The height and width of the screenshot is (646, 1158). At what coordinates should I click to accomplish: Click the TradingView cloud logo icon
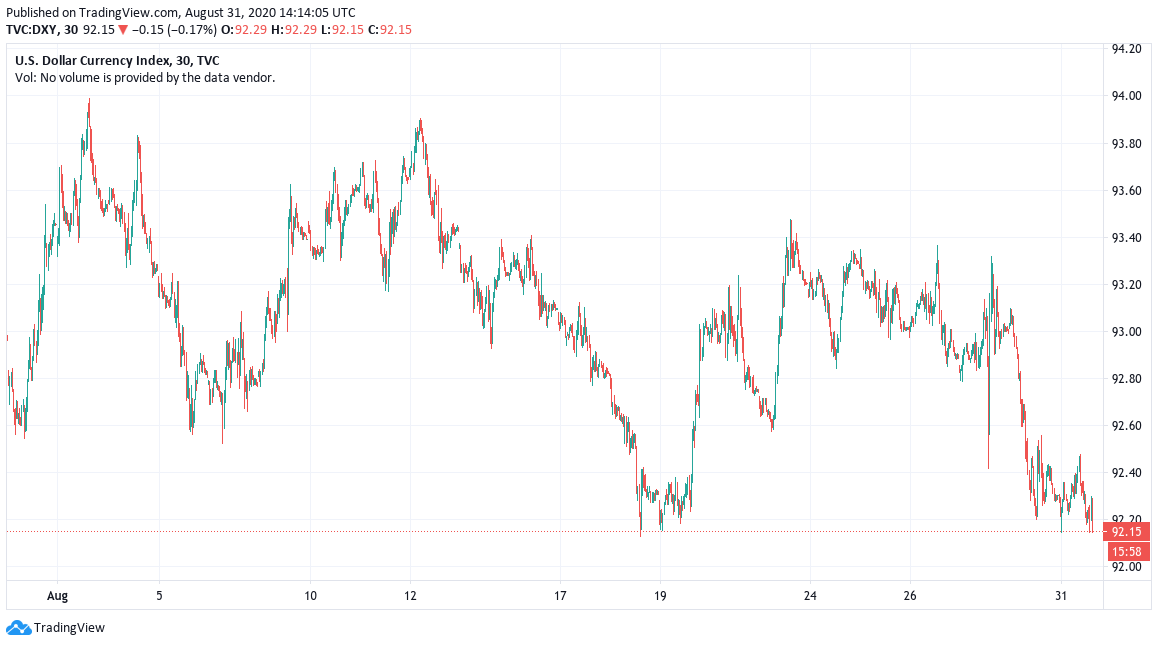(18, 628)
